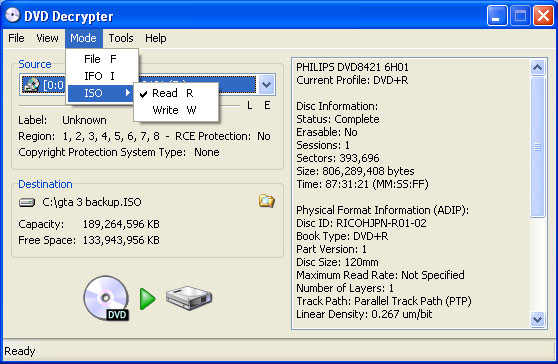Click the L button under Source
558x364 pixels.
(x=250, y=105)
